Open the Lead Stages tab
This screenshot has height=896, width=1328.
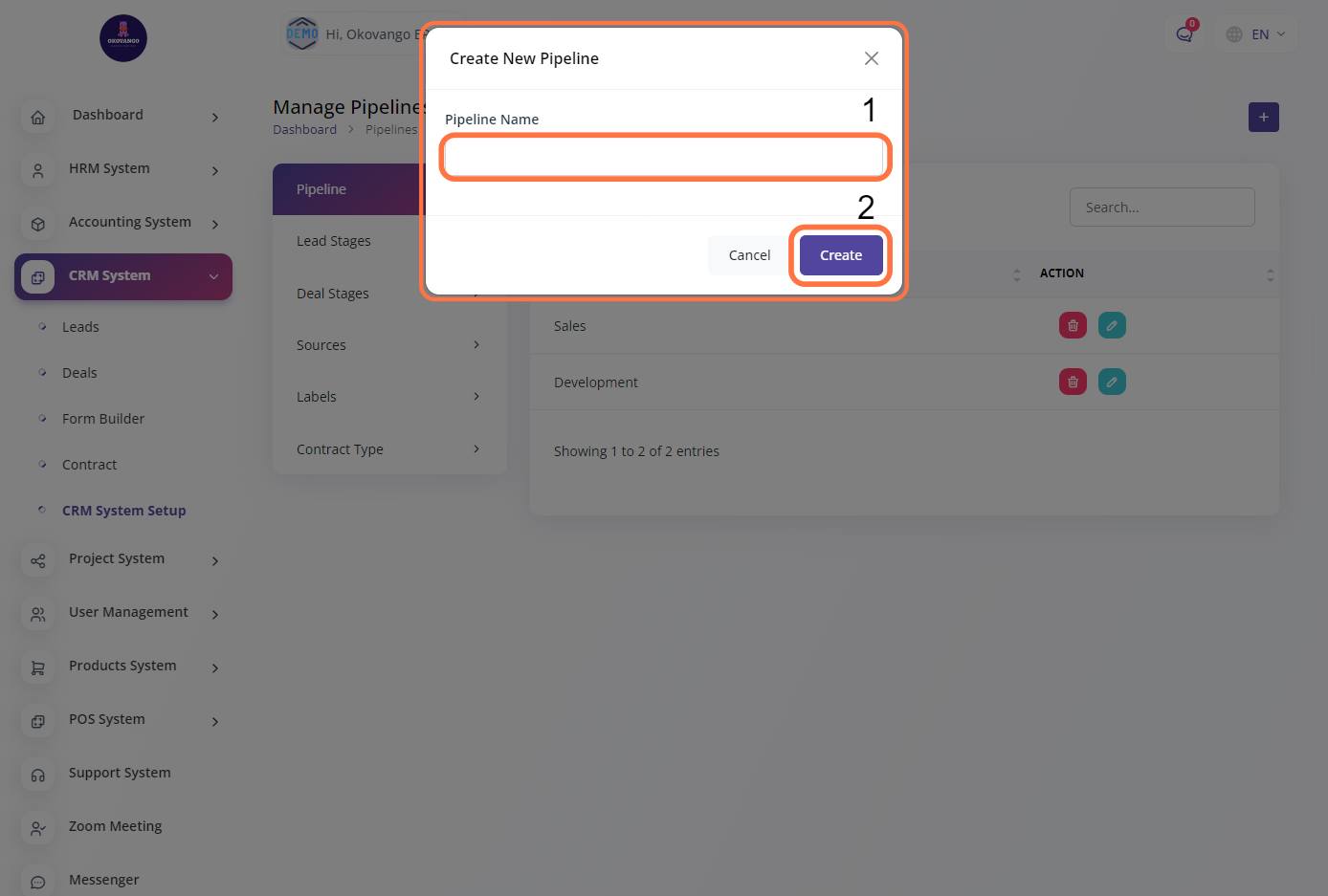click(334, 241)
